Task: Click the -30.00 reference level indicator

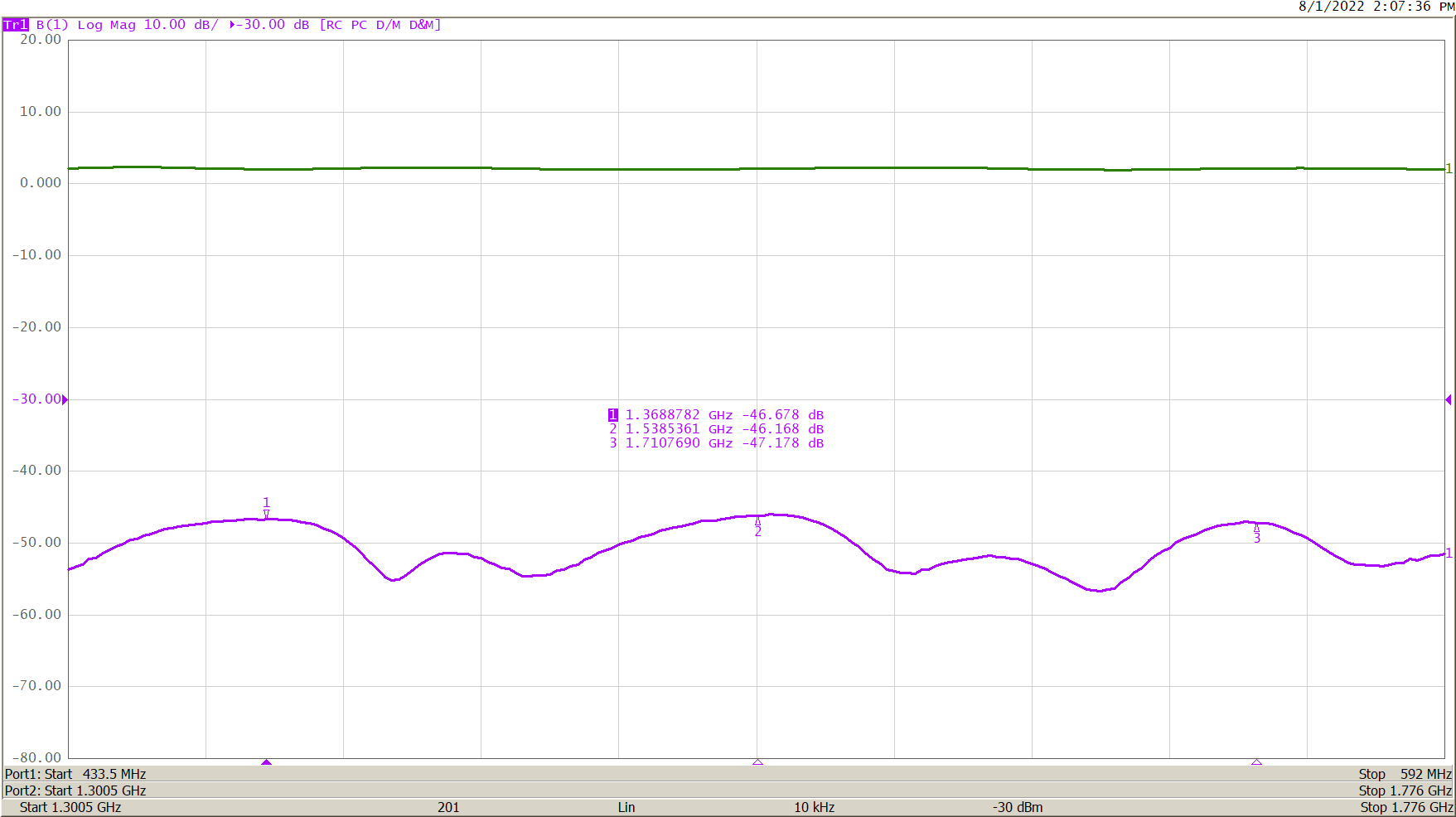Action: (x=39, y=399)
